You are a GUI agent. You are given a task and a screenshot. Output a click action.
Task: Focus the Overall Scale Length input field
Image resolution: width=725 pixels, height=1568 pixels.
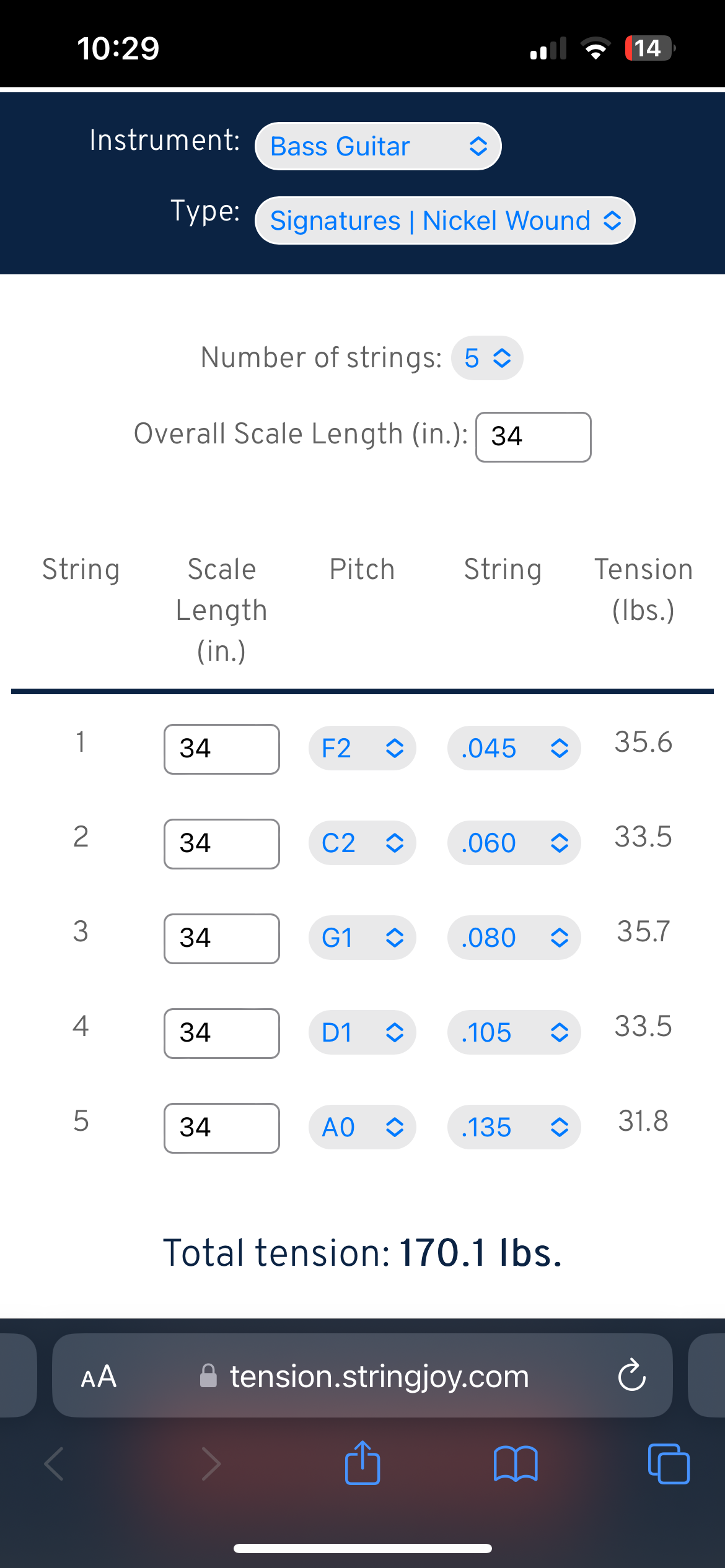click(x=534, y=437)
